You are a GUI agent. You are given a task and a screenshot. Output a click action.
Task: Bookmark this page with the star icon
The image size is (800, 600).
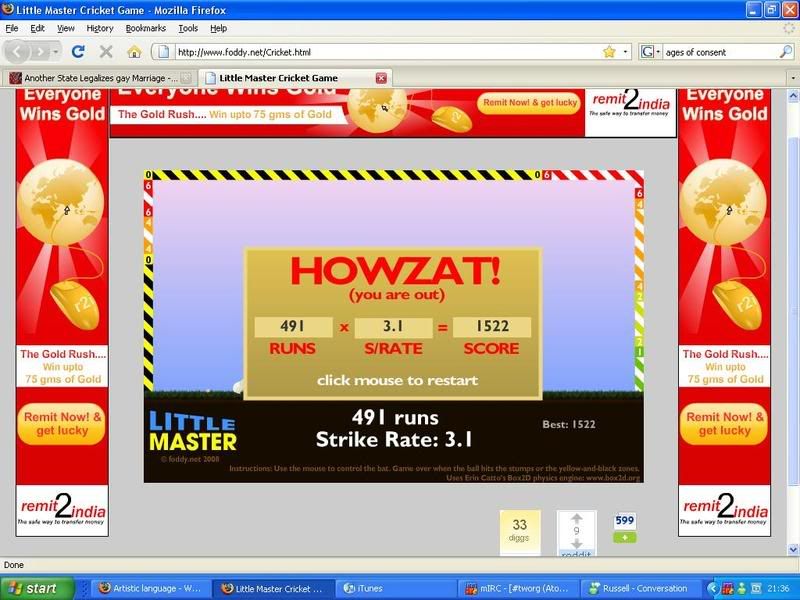(x=609, y=52)
